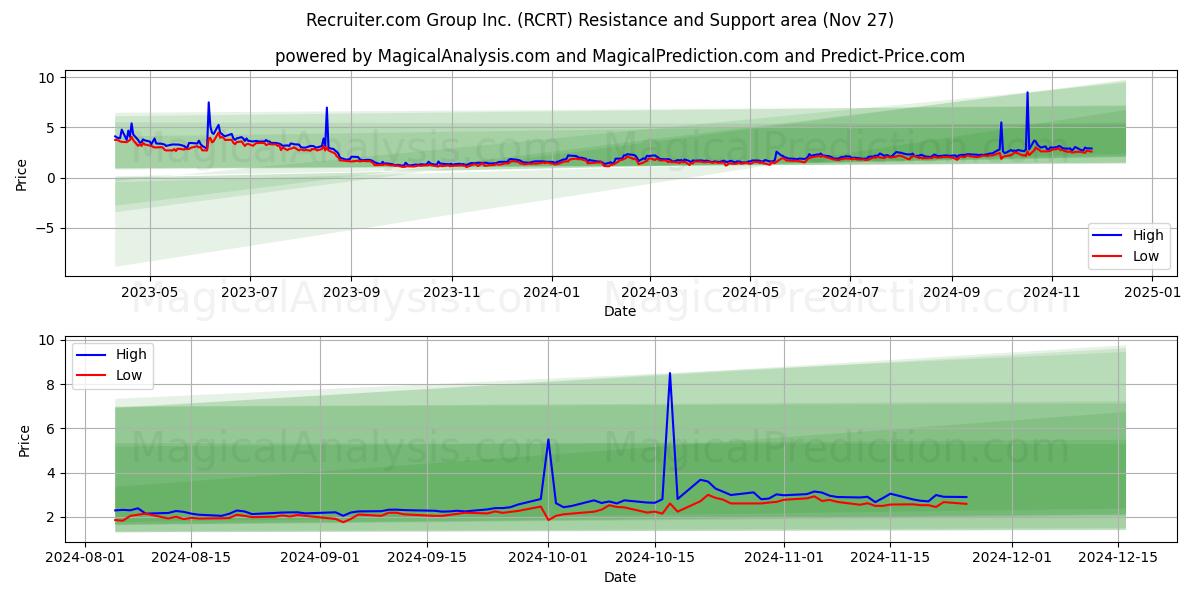Image resolution: width=1200 pixels, height=600 pixels.
Task: Click the chart title mentioning Recruiter.com Group Inc.
Action: (600, 20)
